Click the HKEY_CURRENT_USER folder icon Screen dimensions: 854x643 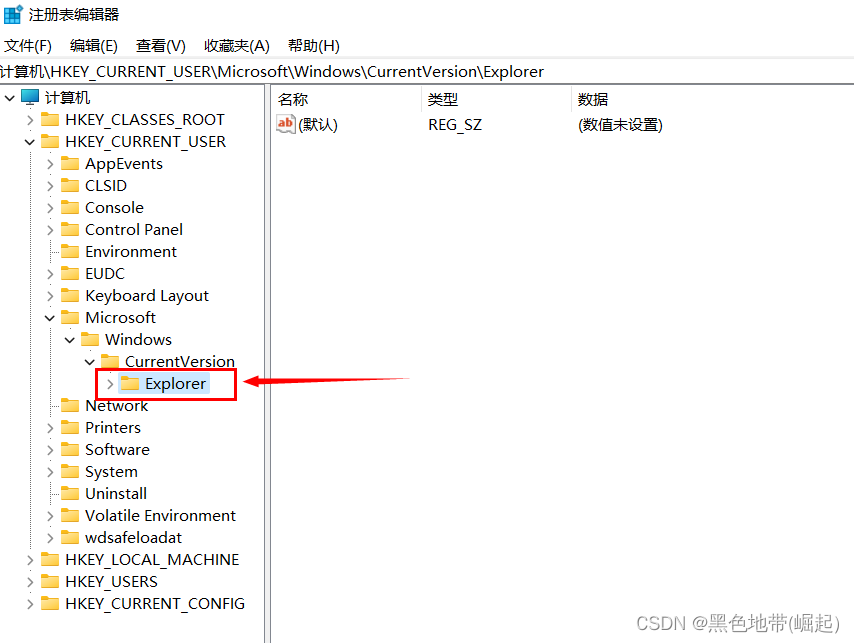click(50, 142)
